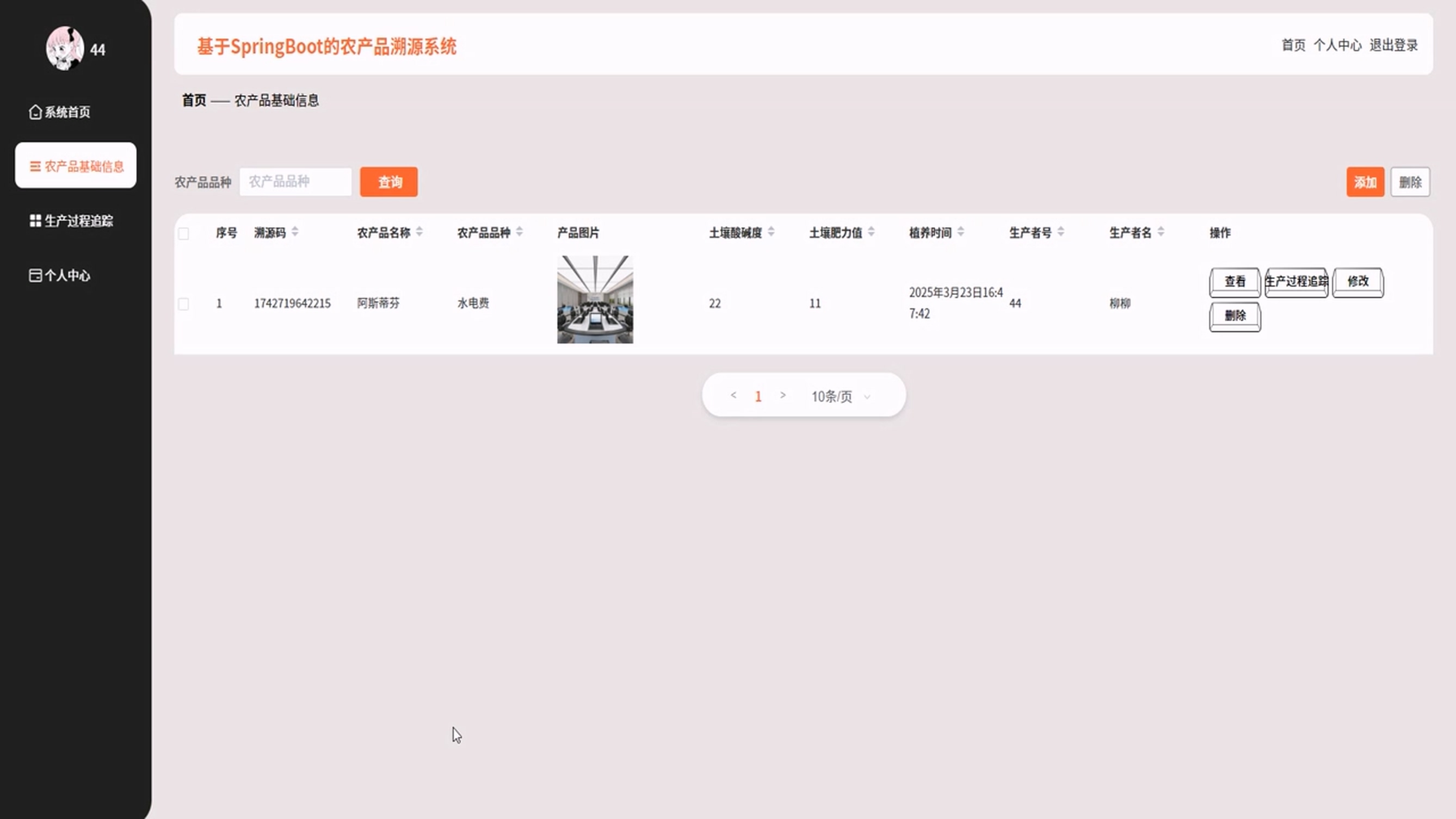1456x819 pixels.
Task: Sort by 溯源码 column arrows
Action: (x=295, y=232)
